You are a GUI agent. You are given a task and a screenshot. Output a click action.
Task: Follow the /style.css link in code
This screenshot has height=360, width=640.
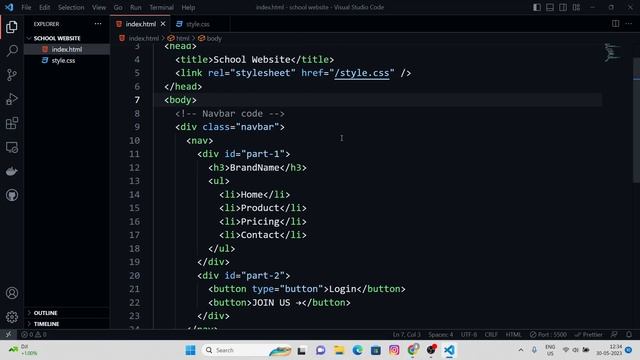click(x=362, y=73)
